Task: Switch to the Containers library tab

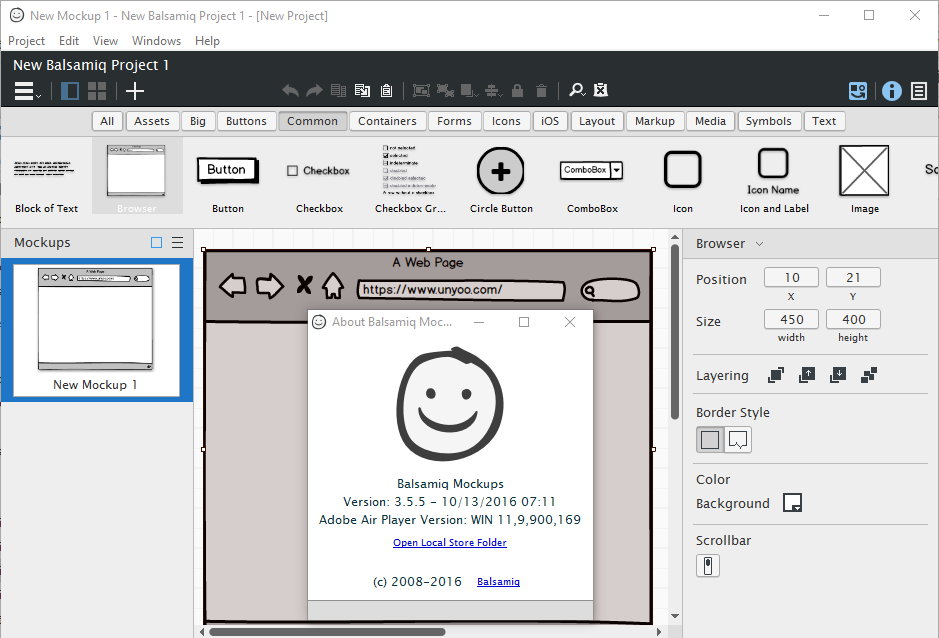Action: click(x=387, y=121)
